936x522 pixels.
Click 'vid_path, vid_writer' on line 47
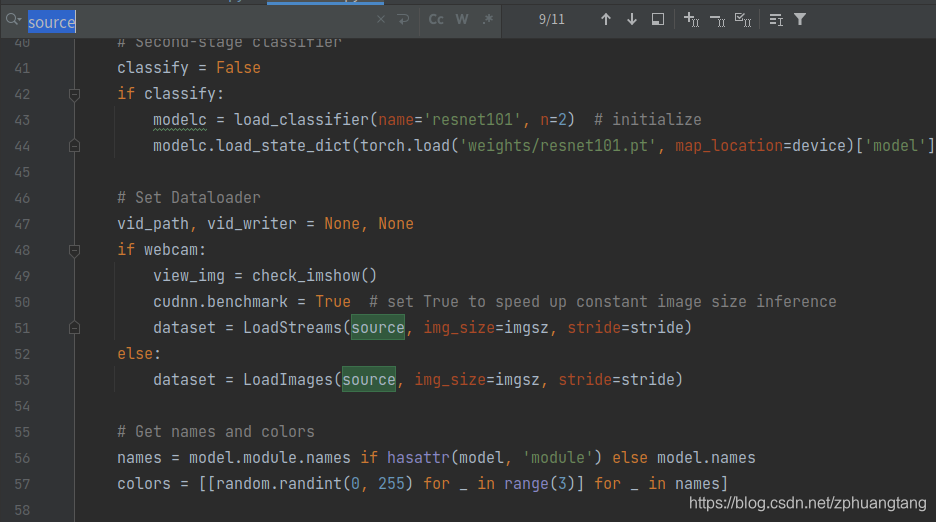tap(207, 223)
